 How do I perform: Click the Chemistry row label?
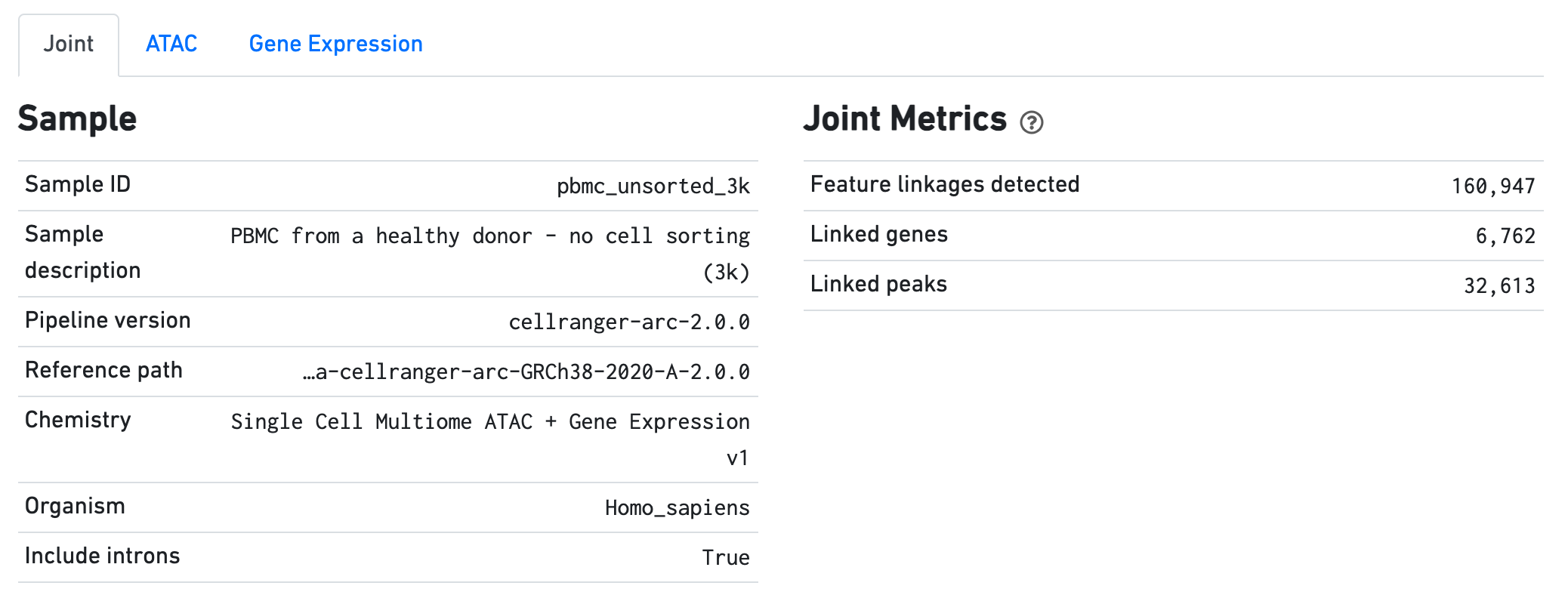(x=78, y=420)
